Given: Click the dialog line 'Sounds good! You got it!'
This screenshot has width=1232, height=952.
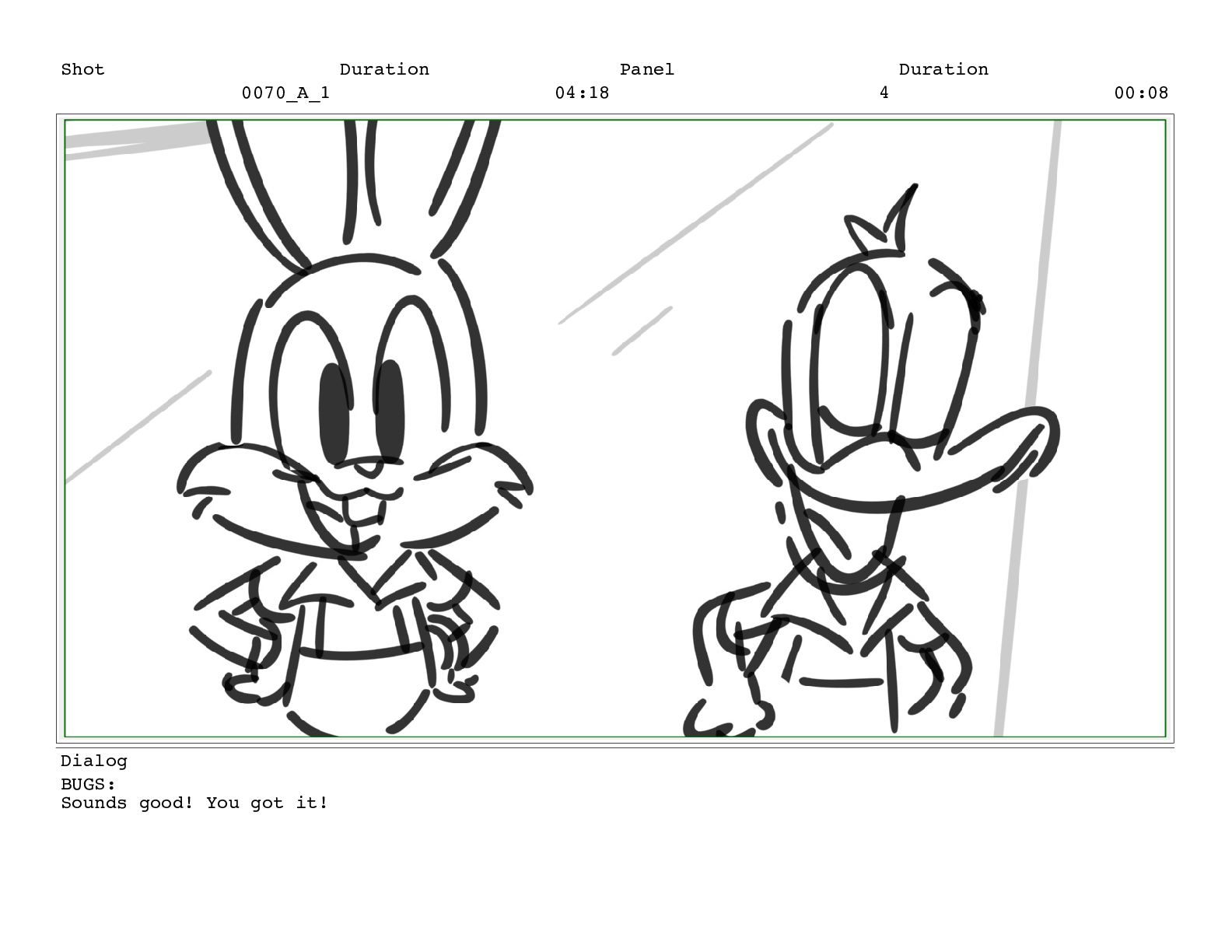Looking at the screenshot, I should [x=194, y=803].
